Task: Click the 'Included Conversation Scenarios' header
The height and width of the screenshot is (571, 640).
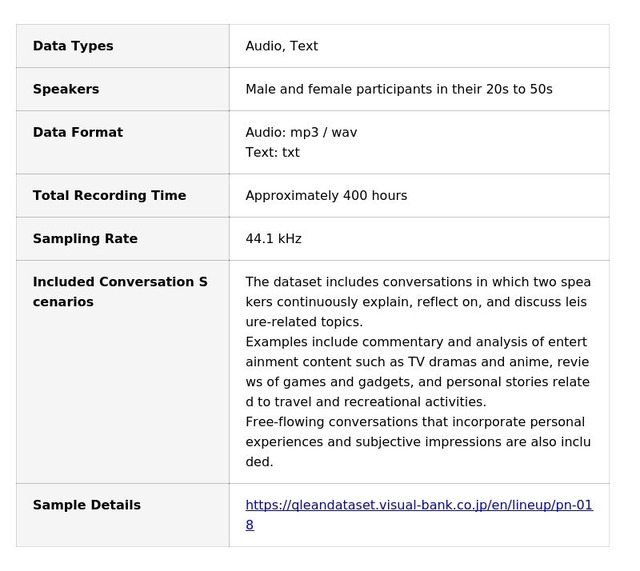Action: pyautogui.click(x=120, y=291)
